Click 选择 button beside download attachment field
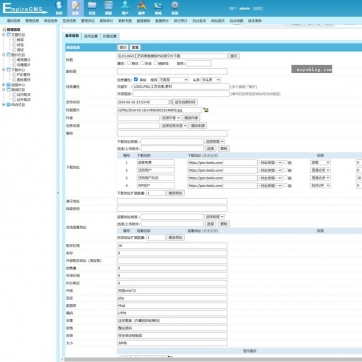This screenshot has height=362, width=362. (x=210, y=148)
